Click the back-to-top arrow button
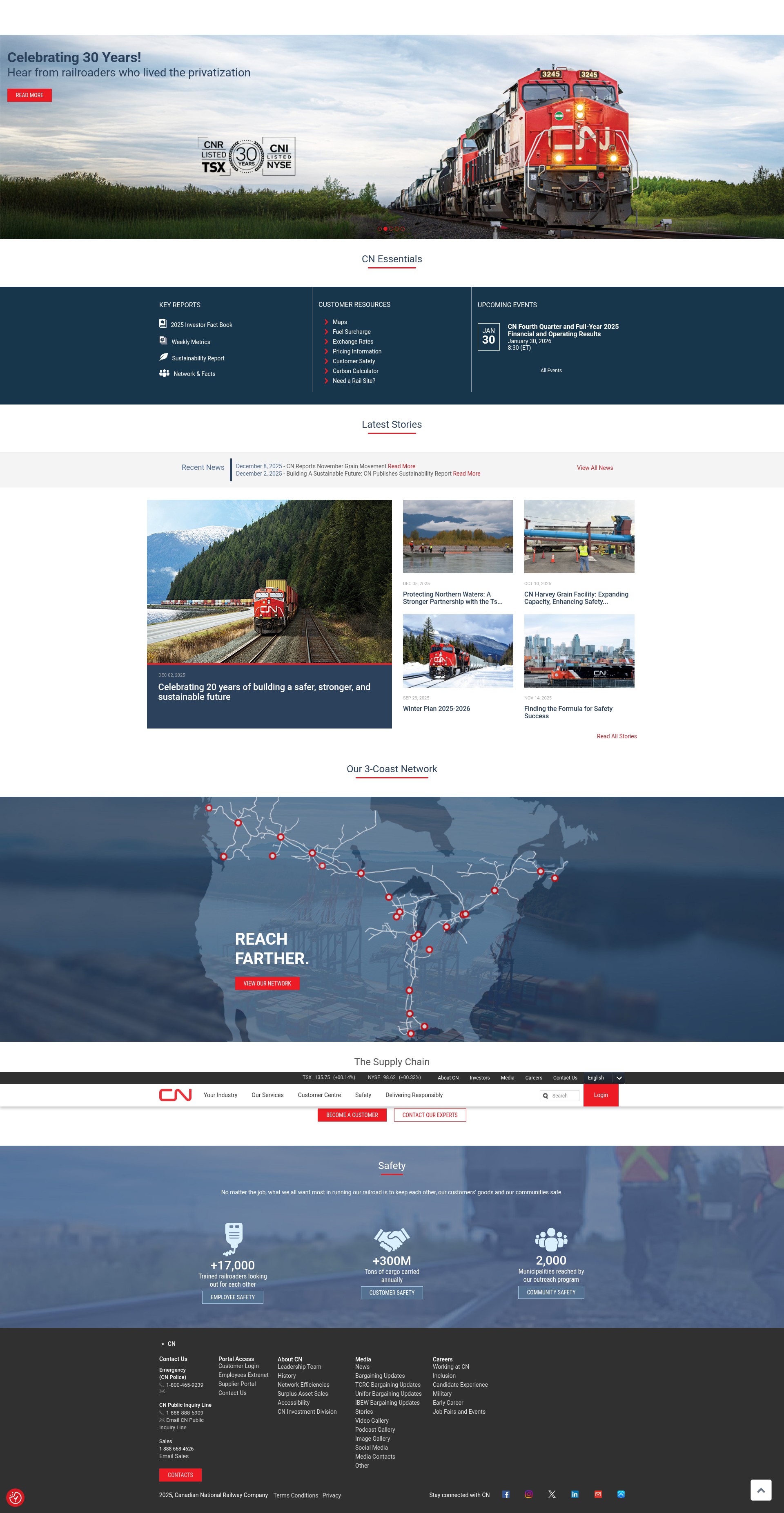784x1513 pixels. (x=761, y=1490)
